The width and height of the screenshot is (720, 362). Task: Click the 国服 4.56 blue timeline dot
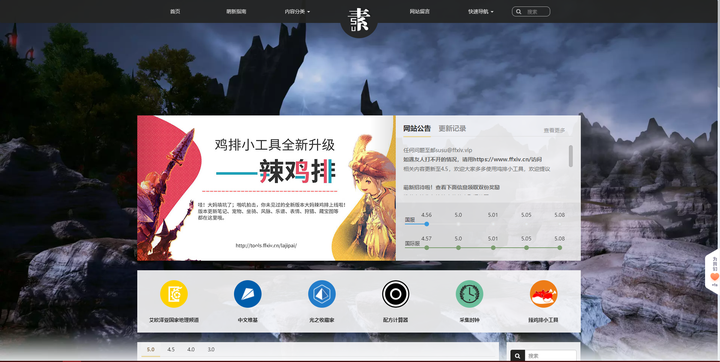pos(427,224)
